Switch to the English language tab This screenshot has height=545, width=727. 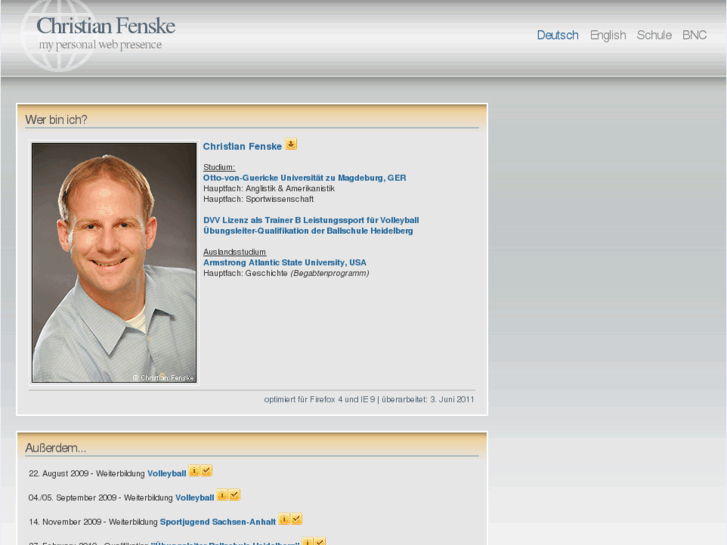click(x=608, y=35)
